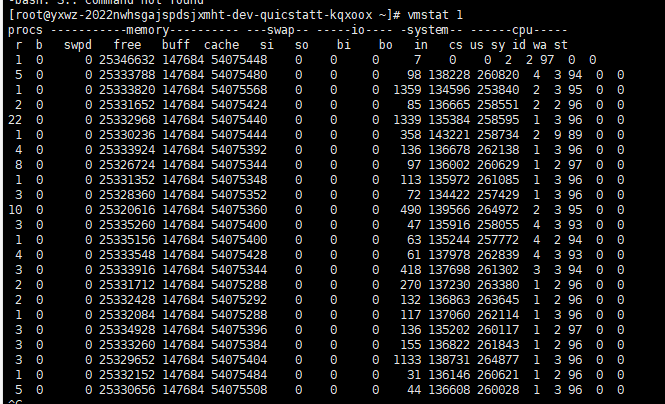
Task: Click the value 139566 in the table
Action: (449, 210)
